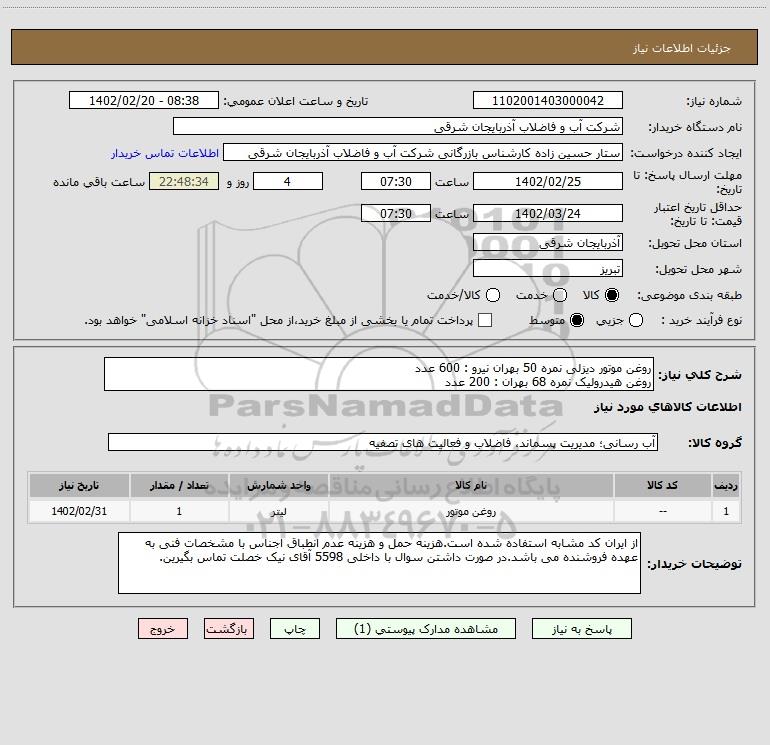This screenshot has height=745, width=770.
Task: Click the تعداد / مقدار column header
Action: coord(179,485)
